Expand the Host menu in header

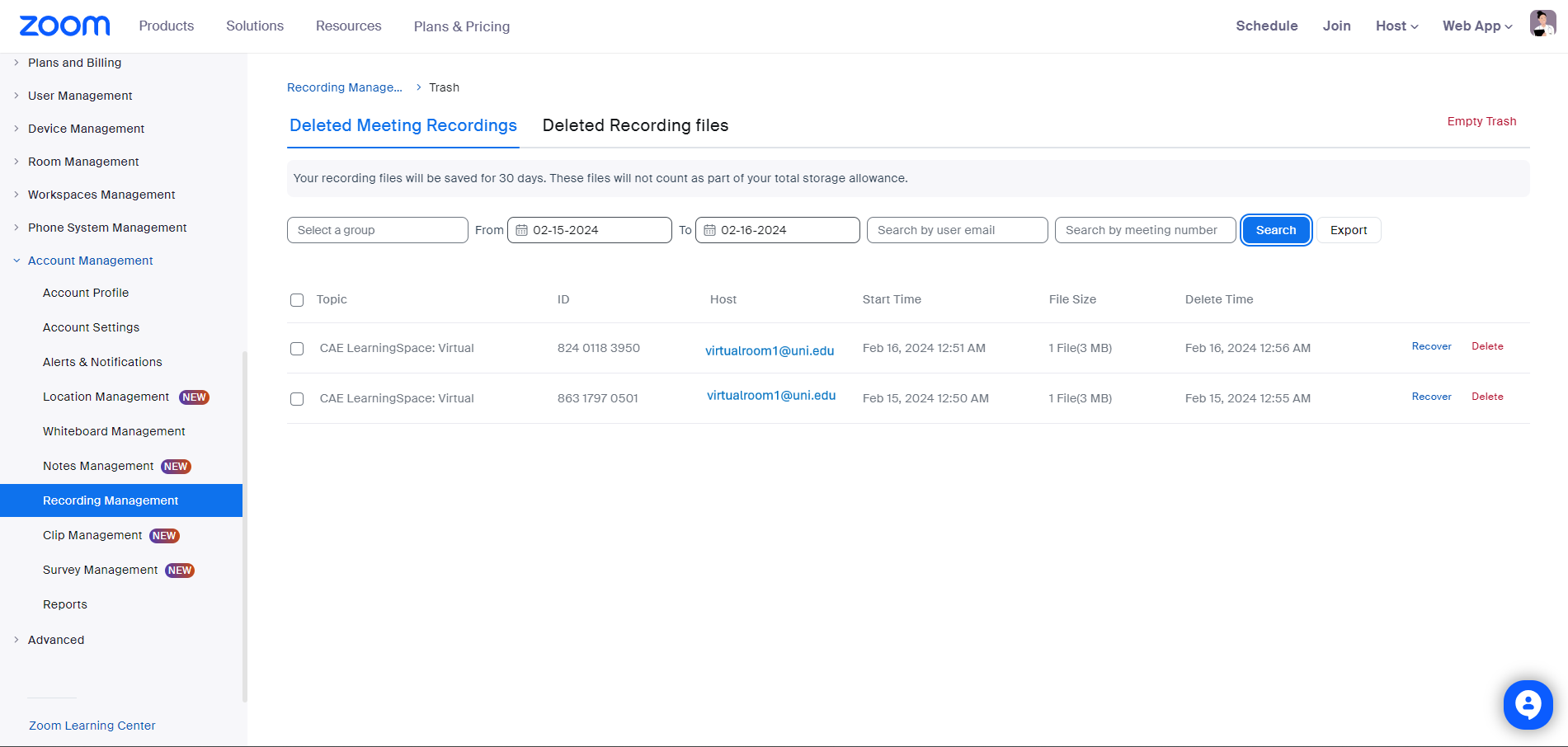click(1396, 26)
